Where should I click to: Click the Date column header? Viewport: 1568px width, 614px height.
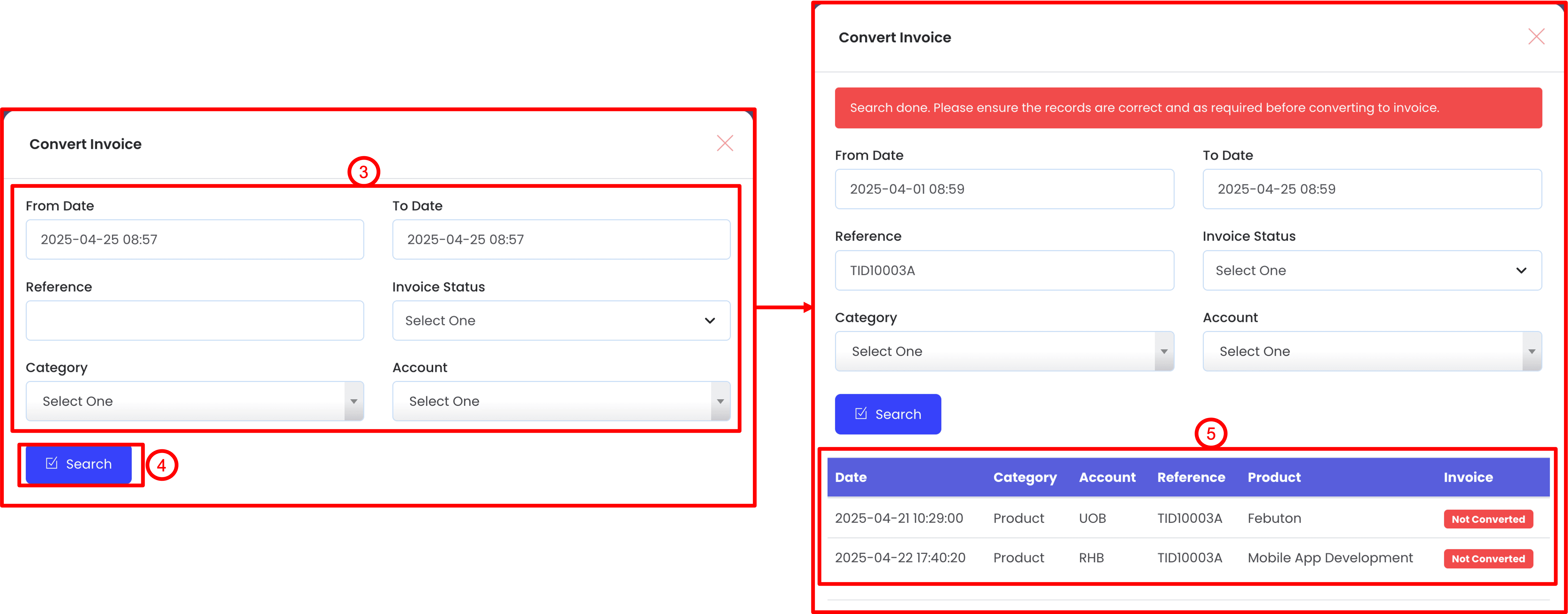(850, 478)
